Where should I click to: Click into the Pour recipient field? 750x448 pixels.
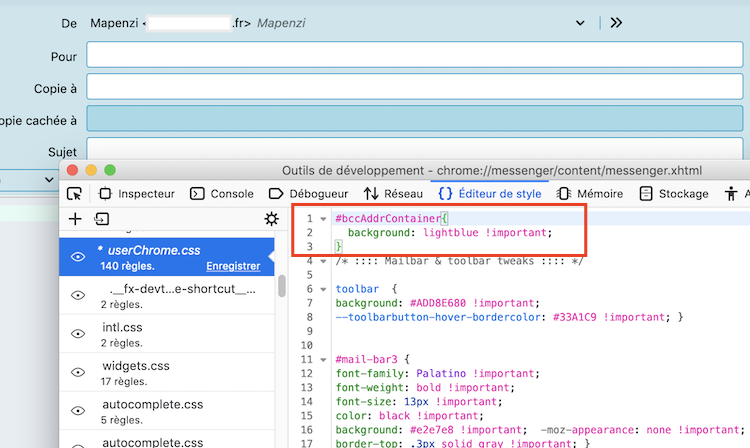coord(415,55)
